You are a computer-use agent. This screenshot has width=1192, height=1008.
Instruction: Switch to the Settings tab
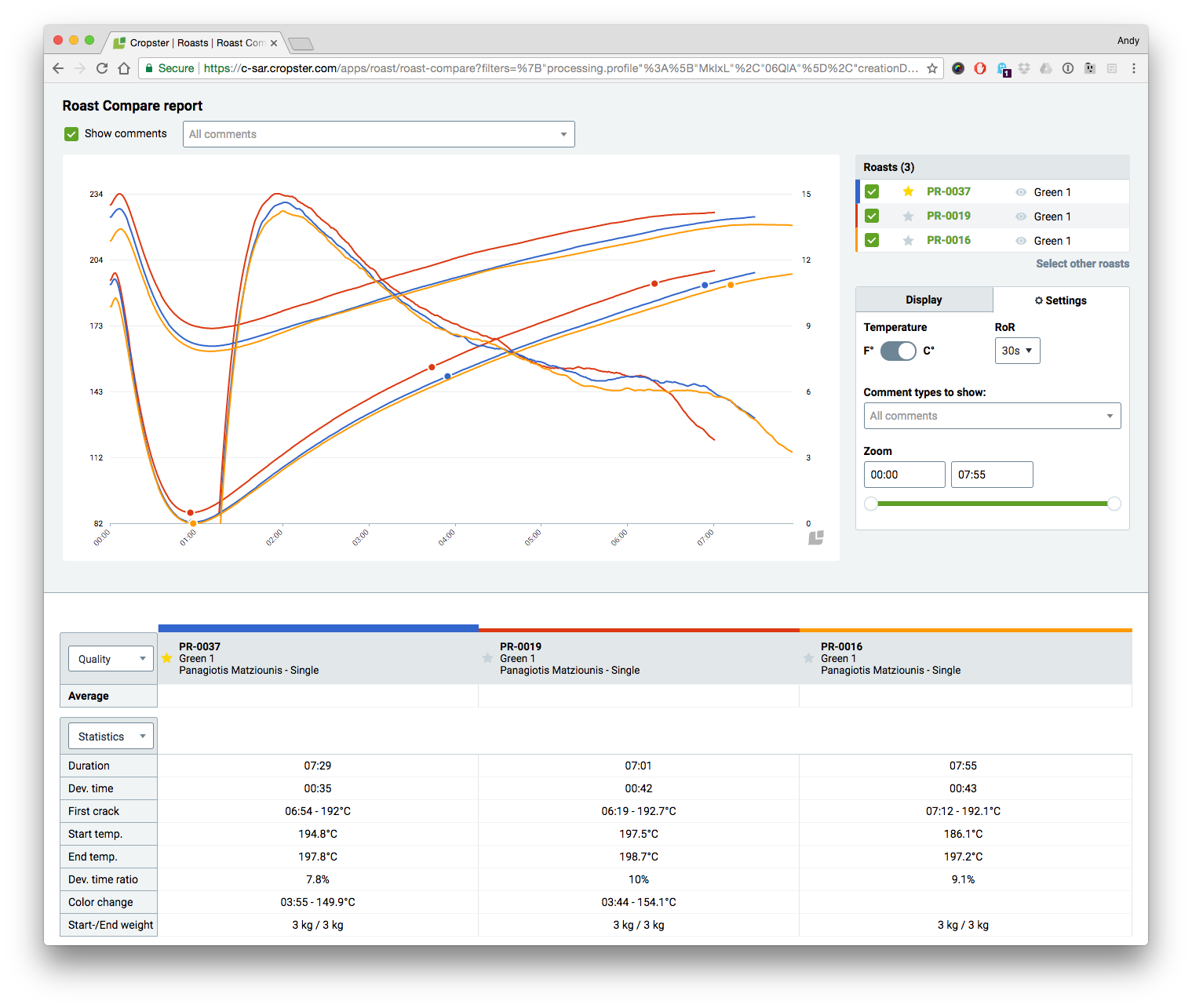pos(1061,300)
